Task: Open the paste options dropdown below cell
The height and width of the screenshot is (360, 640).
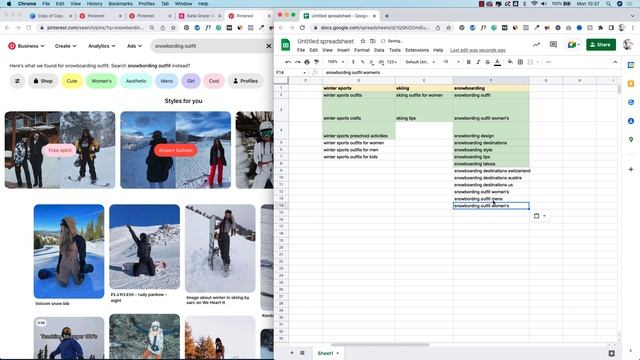Action: [540, 216]
